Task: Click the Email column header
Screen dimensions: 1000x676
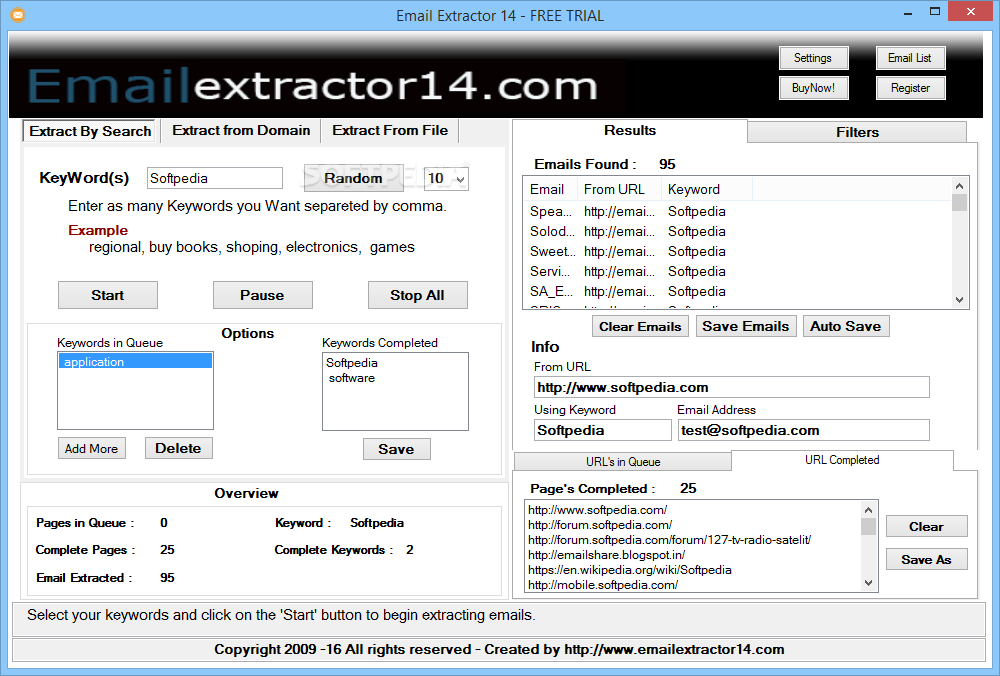Action: (550, 189)
